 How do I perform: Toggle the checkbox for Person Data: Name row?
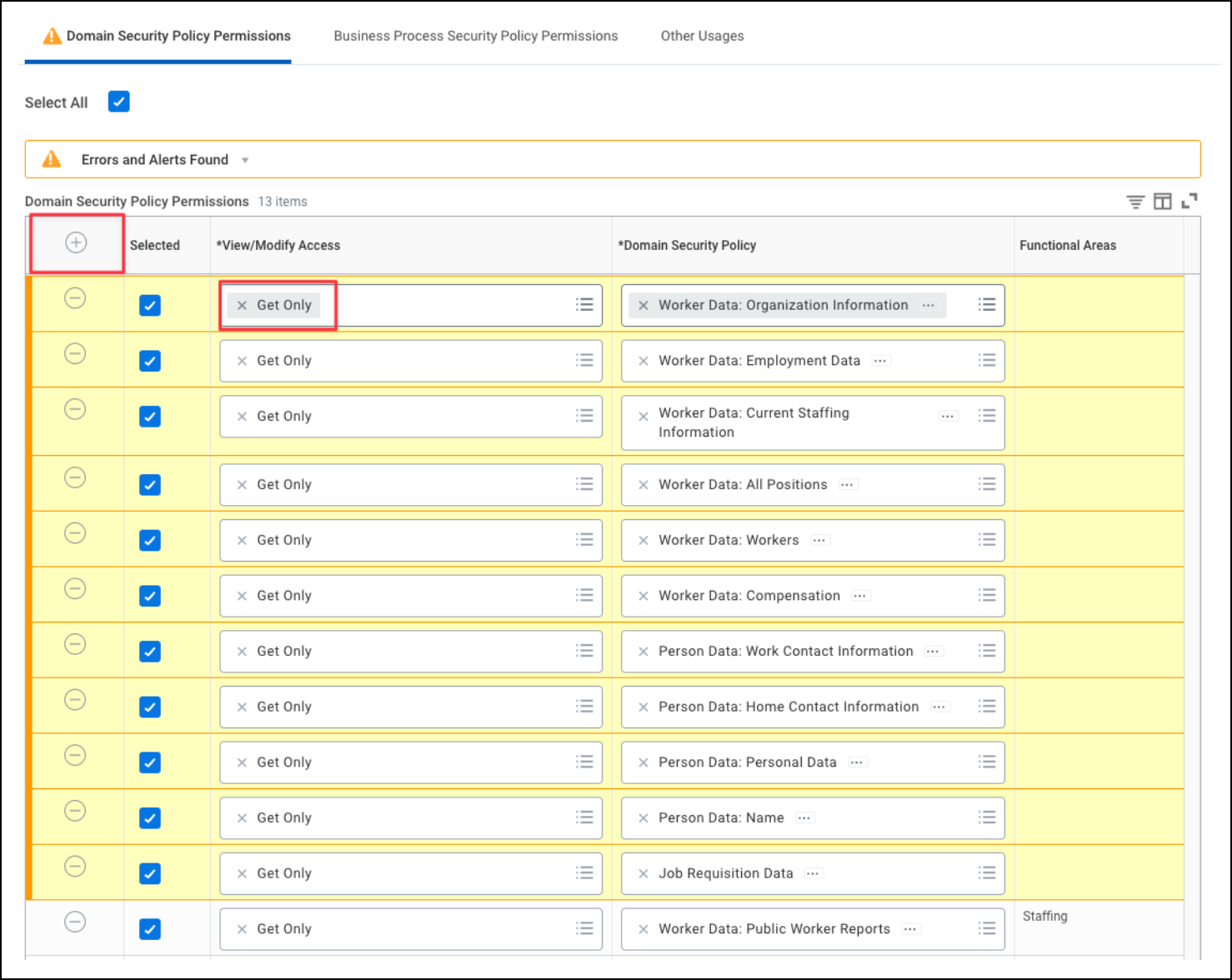[x=149, y=817]
